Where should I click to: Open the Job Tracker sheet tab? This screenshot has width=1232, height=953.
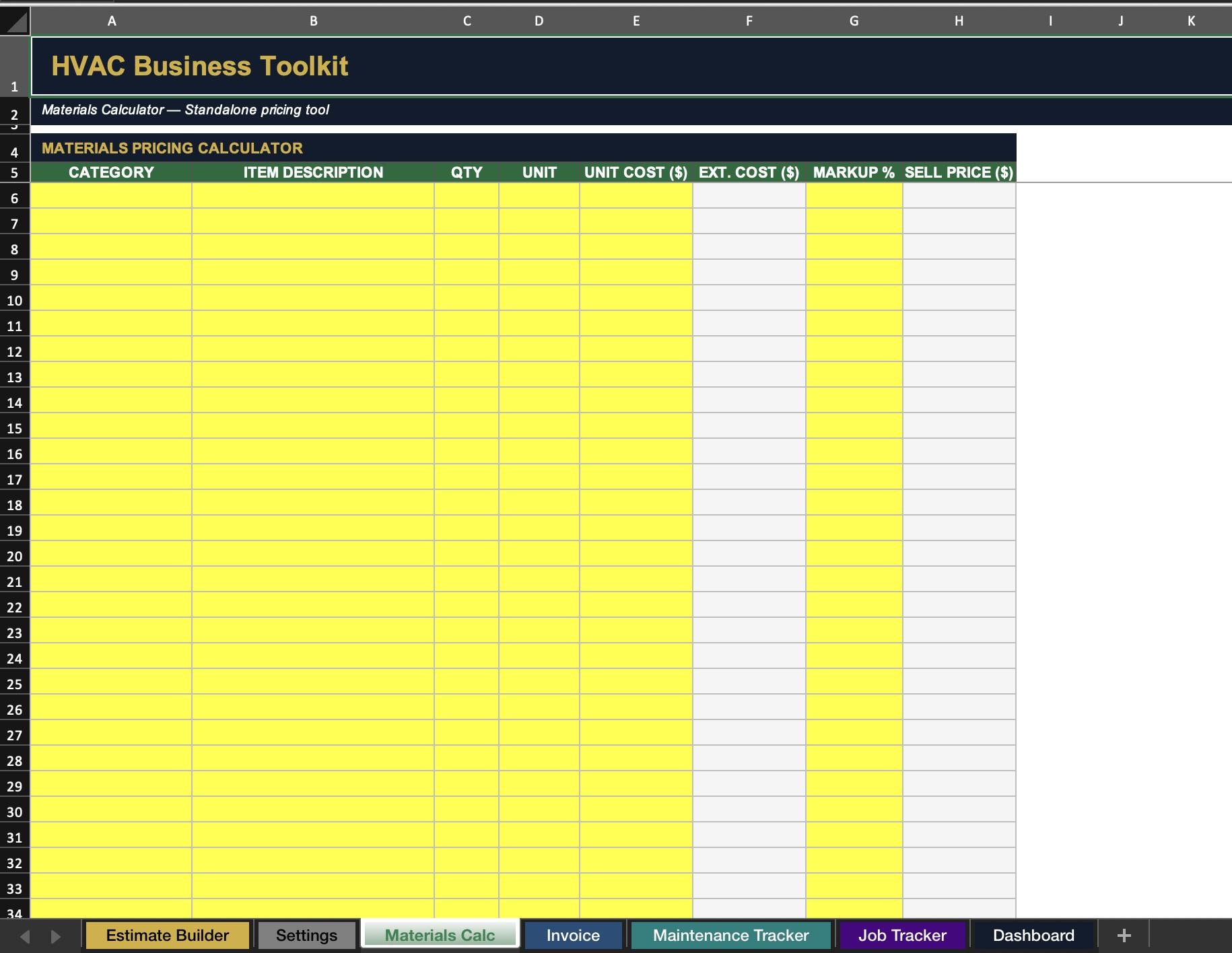pyautogui.click(x=902, y=936)
